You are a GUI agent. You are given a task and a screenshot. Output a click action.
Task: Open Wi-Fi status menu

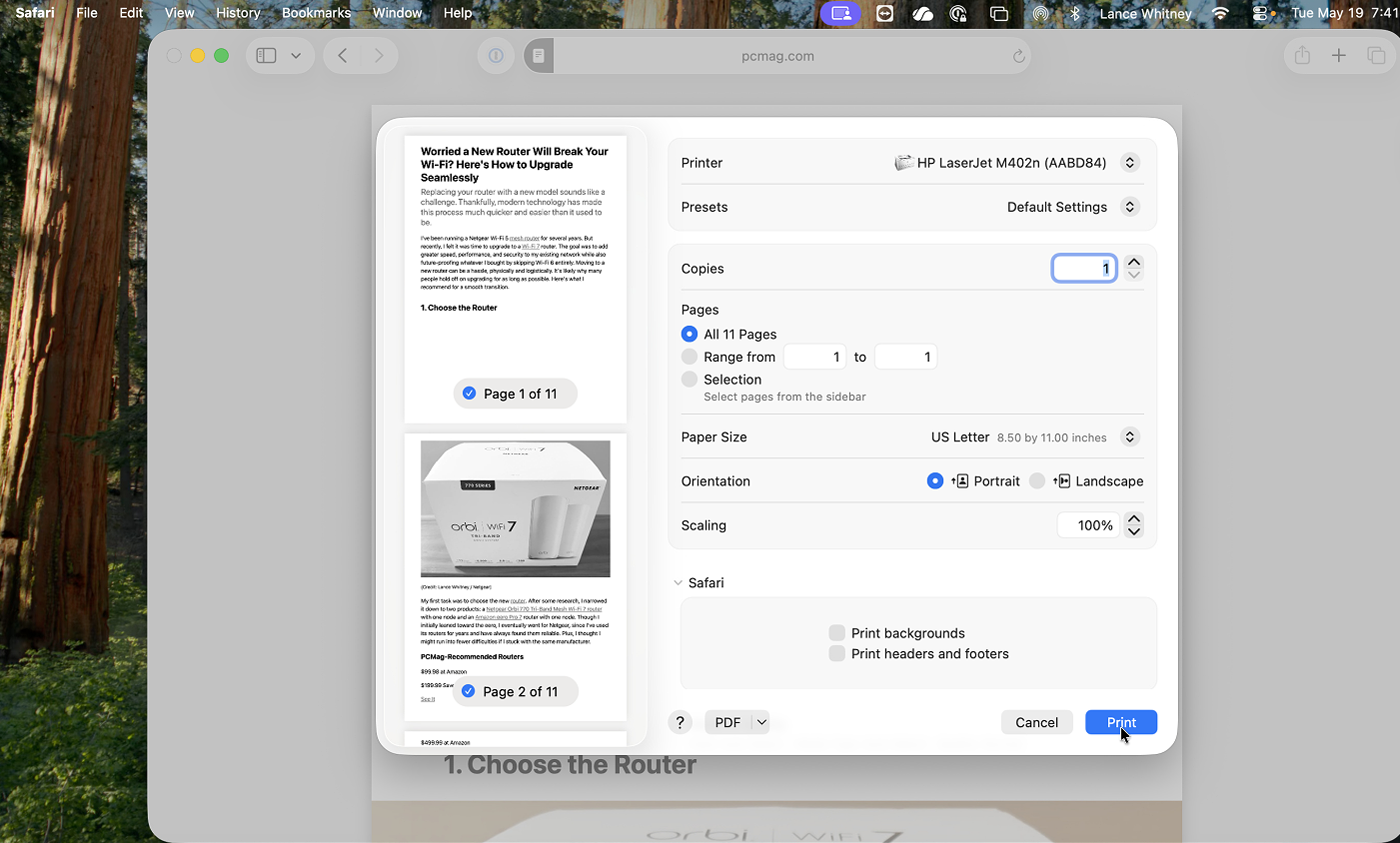[1220, 13]
